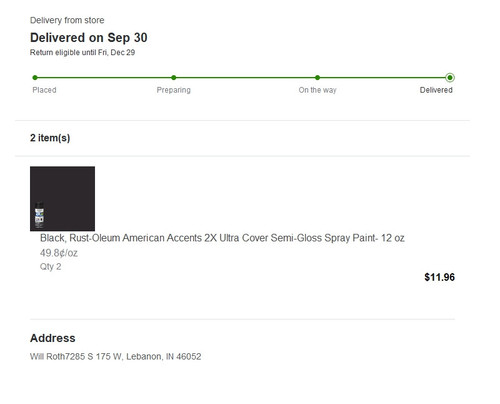
Task: Click the Placed progress dot
Action: 35,78
